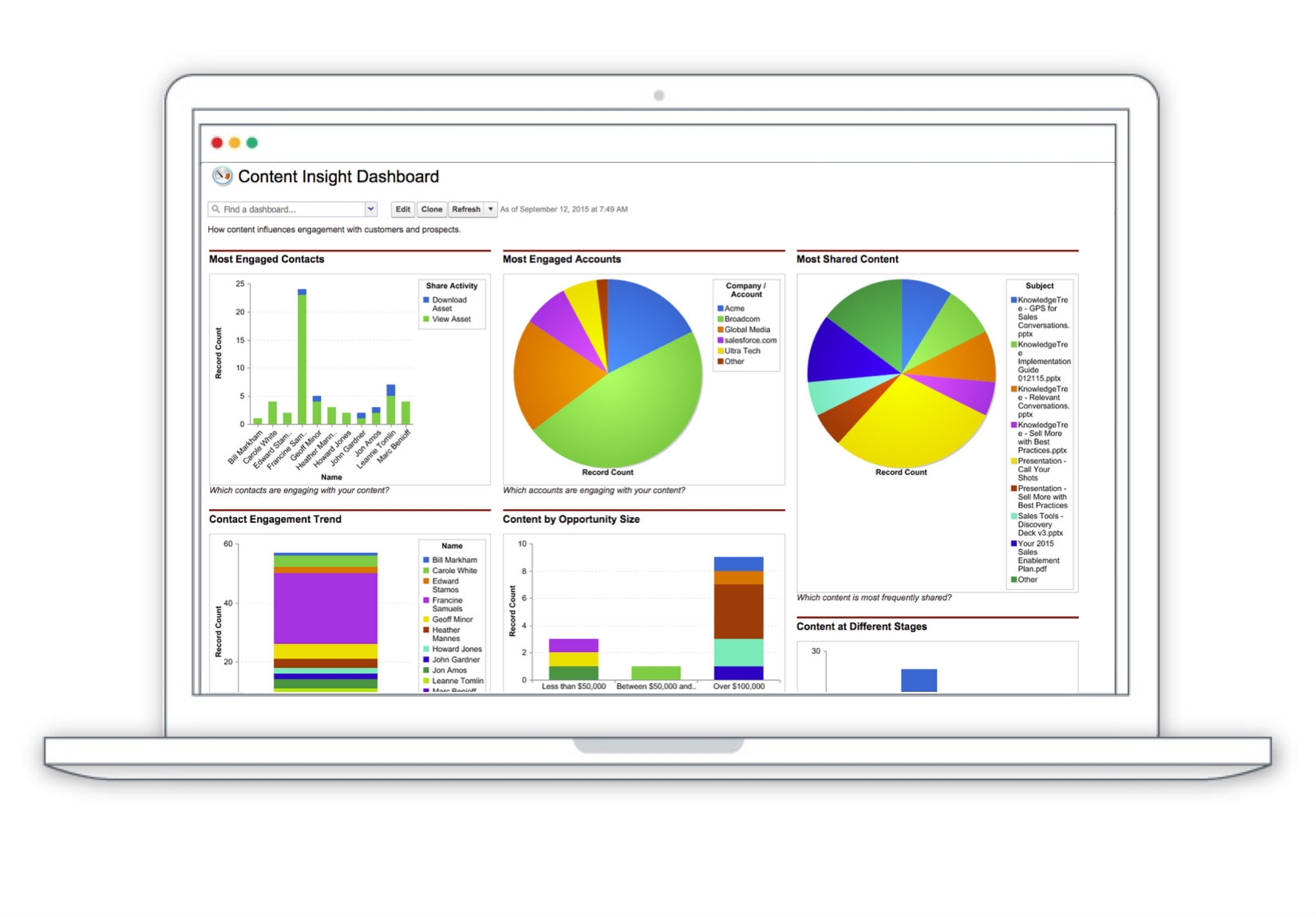This screenshot has height=917, width=1316.
Task: Open the Most Engaged Contacts report title
Action: click(x=267, y=259)
